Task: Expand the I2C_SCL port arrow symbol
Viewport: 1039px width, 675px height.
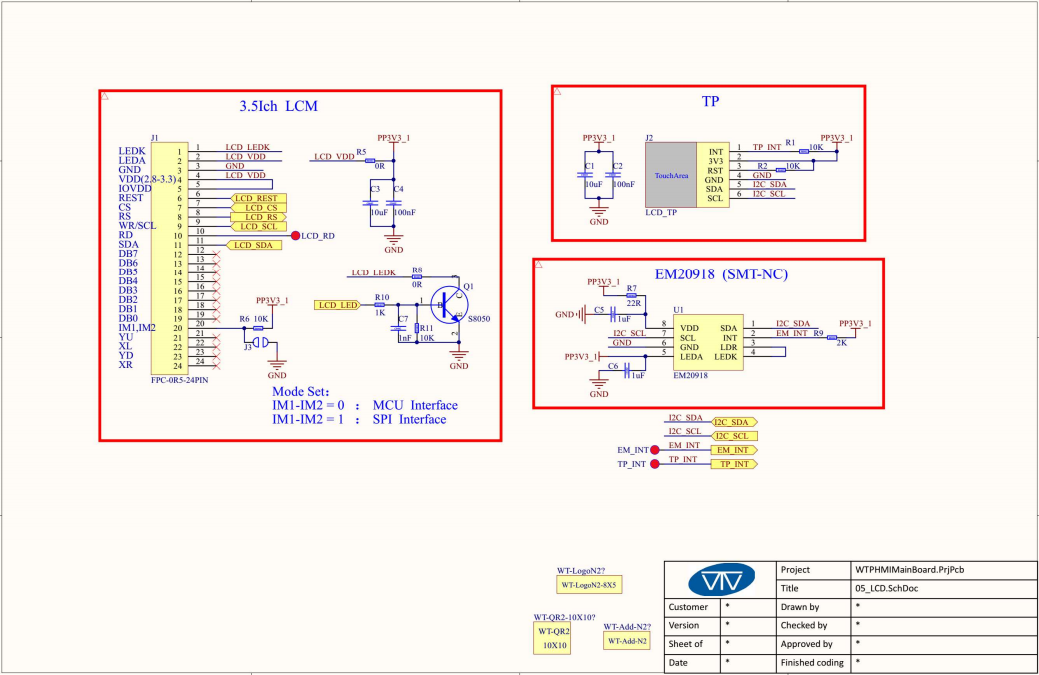Action: (x=735, y=436)
